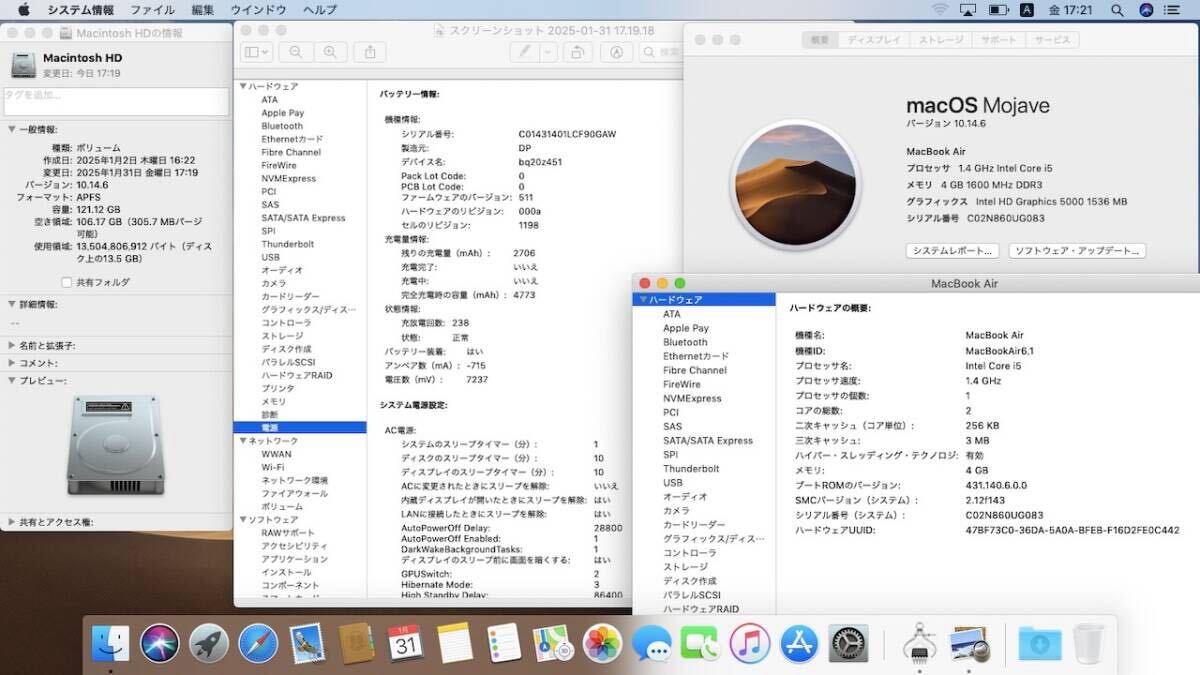Open Finder from the Dock
This screenshot has height=675, width=1200.
110,643
